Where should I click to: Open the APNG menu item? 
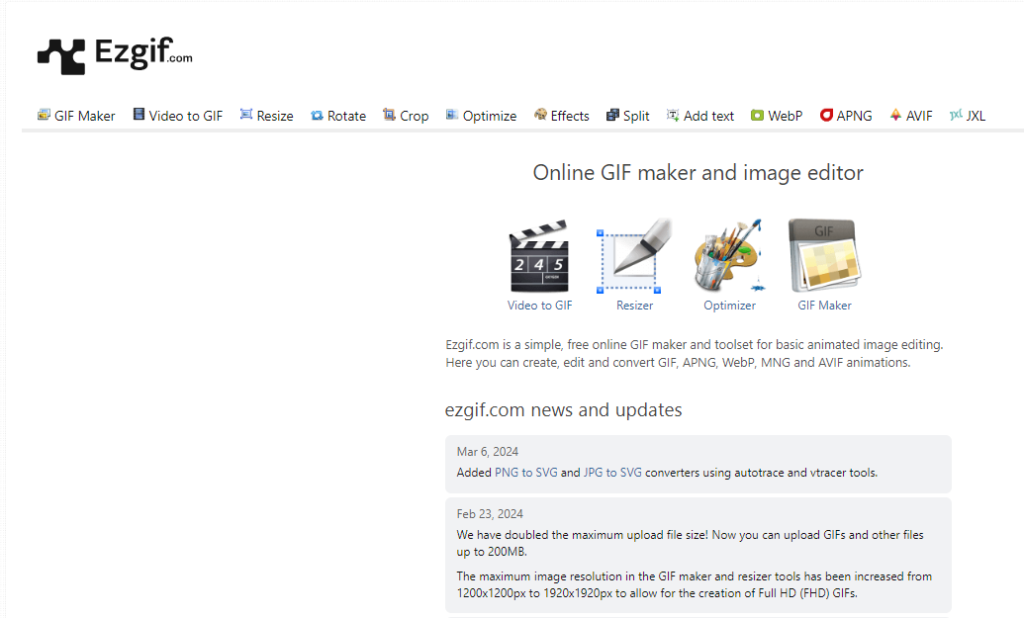point(846,116)
